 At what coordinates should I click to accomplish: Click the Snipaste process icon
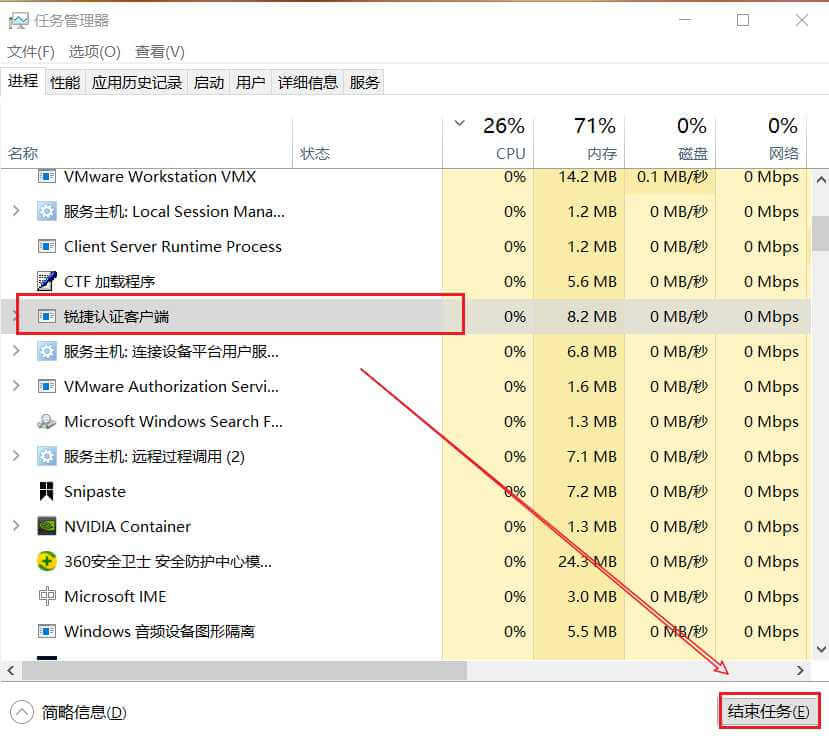(47, 491)
